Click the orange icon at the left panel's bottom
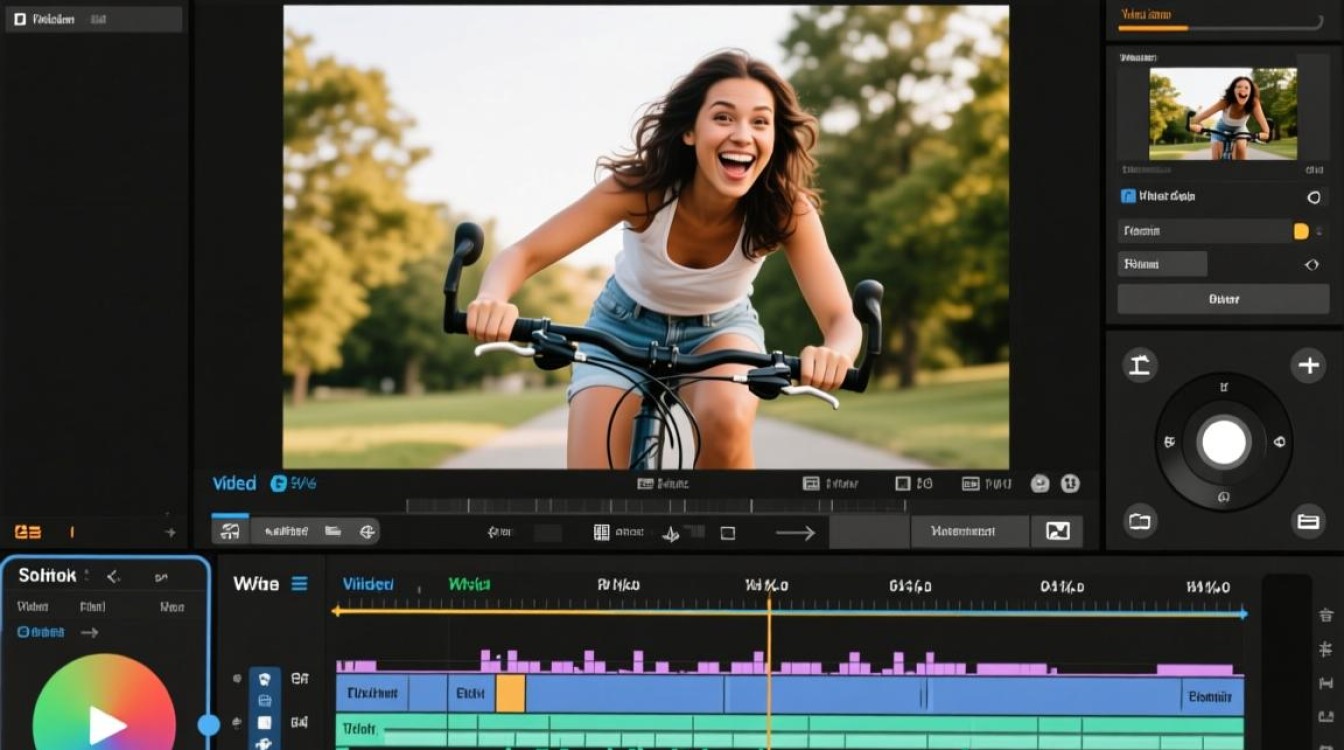Screen dimensions: 1344x750 (28, 532)
